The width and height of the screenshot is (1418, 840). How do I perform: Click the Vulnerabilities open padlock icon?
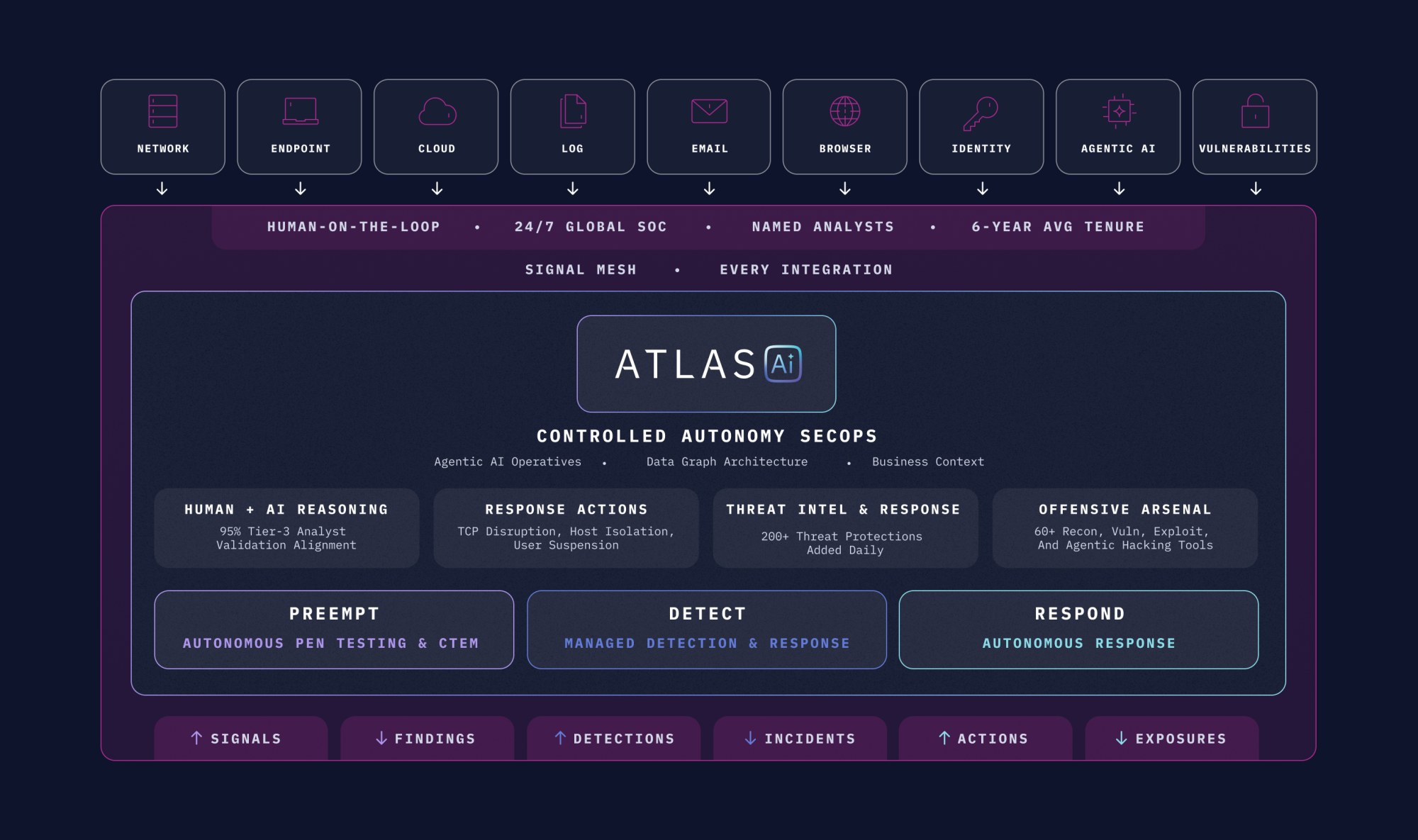[x=1255, y=111]
